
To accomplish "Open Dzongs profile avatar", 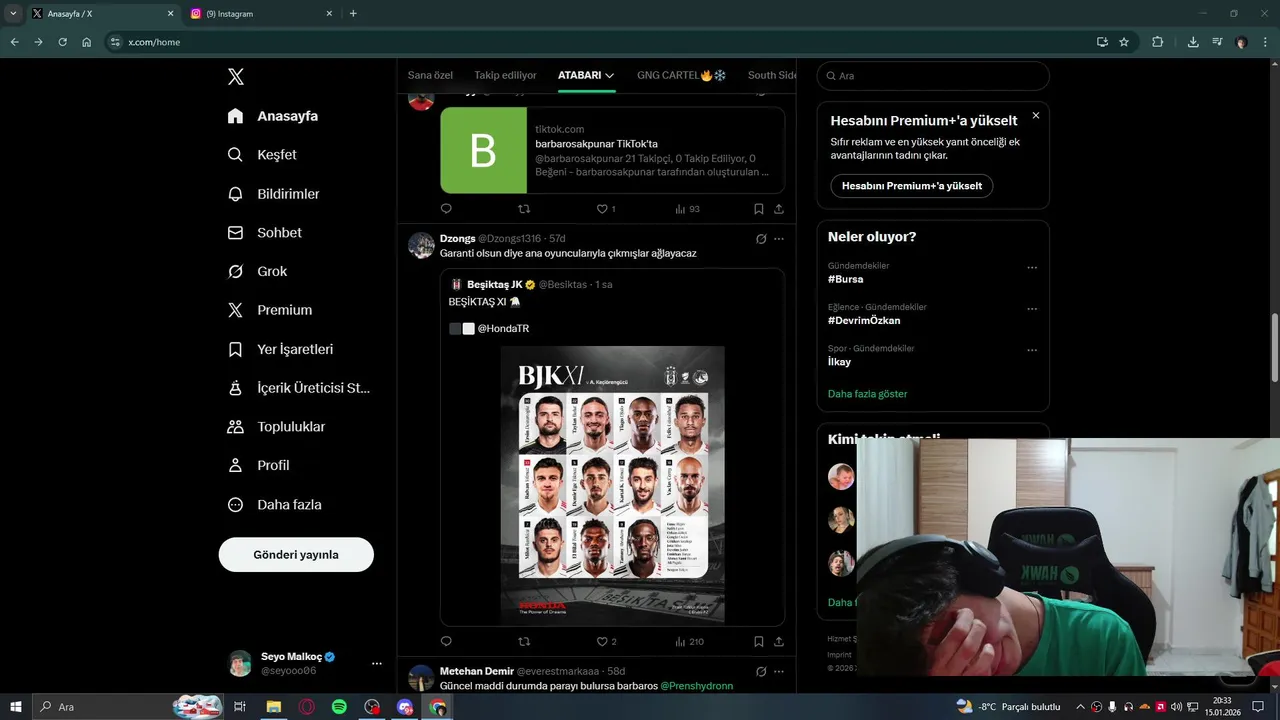I will (x=421, y=245).
